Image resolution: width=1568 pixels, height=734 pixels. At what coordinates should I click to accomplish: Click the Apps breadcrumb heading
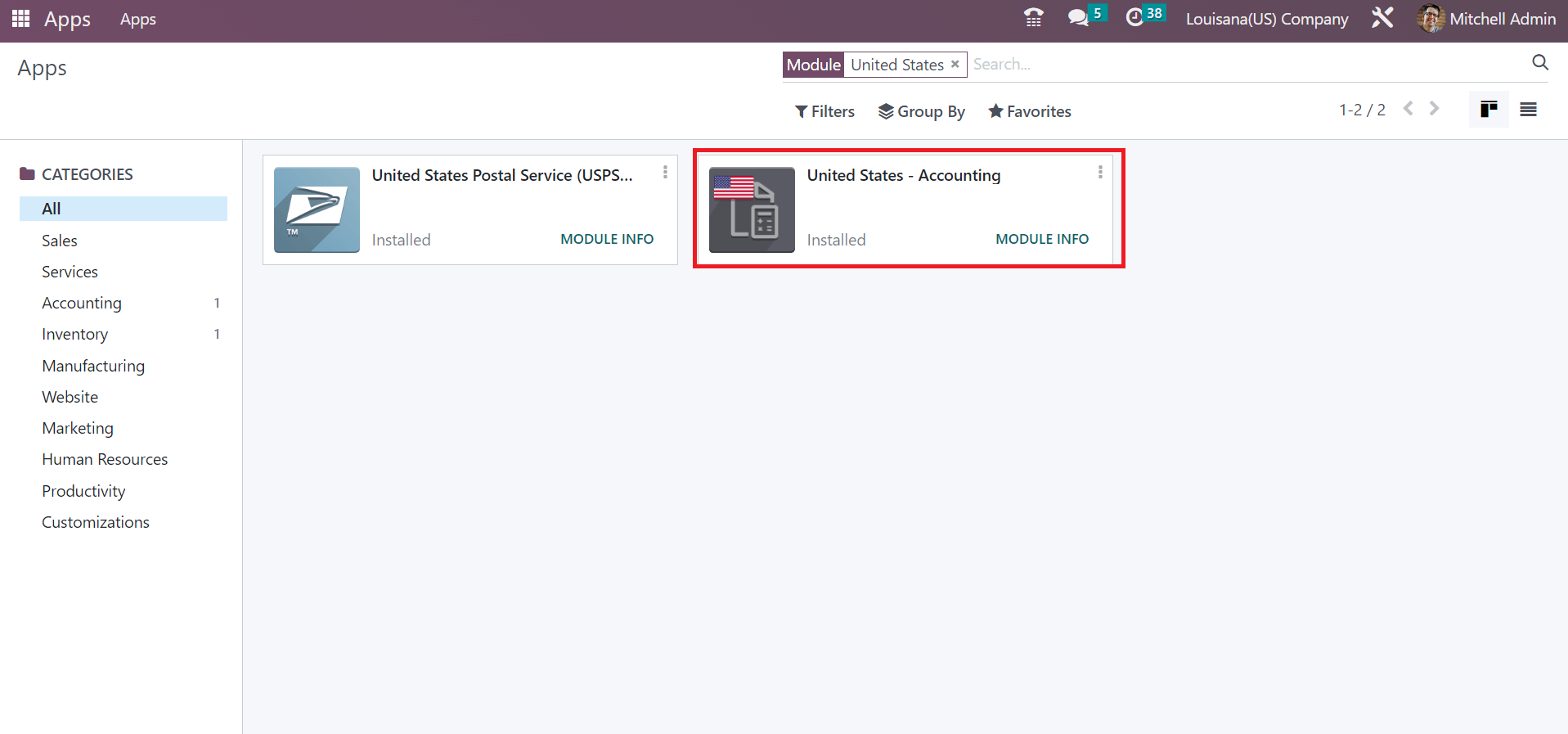click(x=43, y=69)
